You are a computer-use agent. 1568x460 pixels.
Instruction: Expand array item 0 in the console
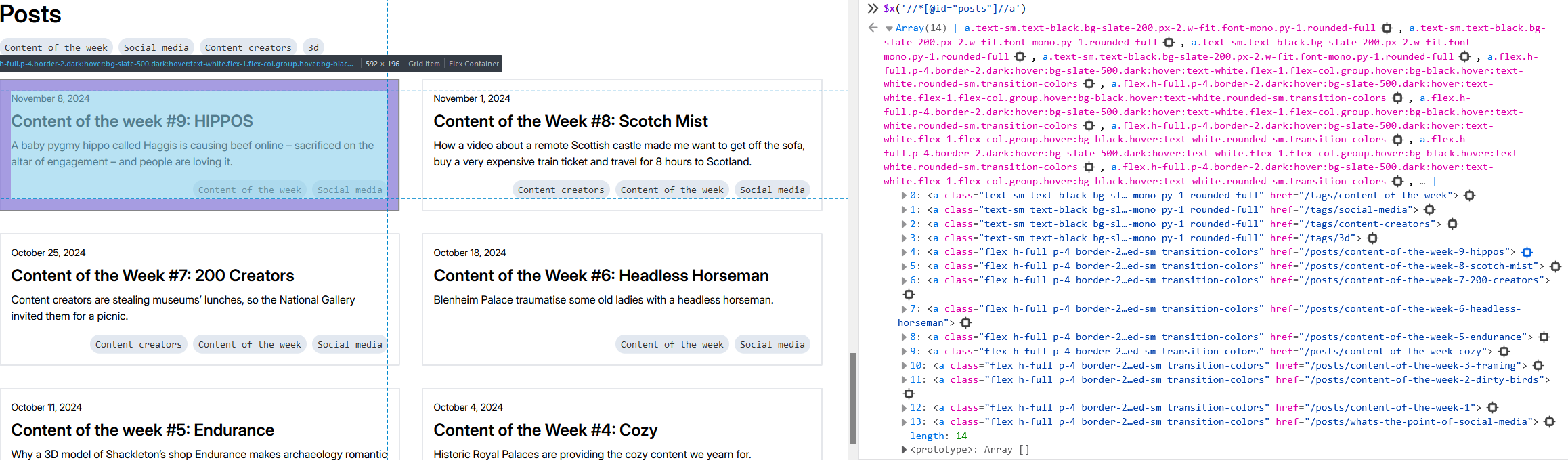[x=904, y=196]
